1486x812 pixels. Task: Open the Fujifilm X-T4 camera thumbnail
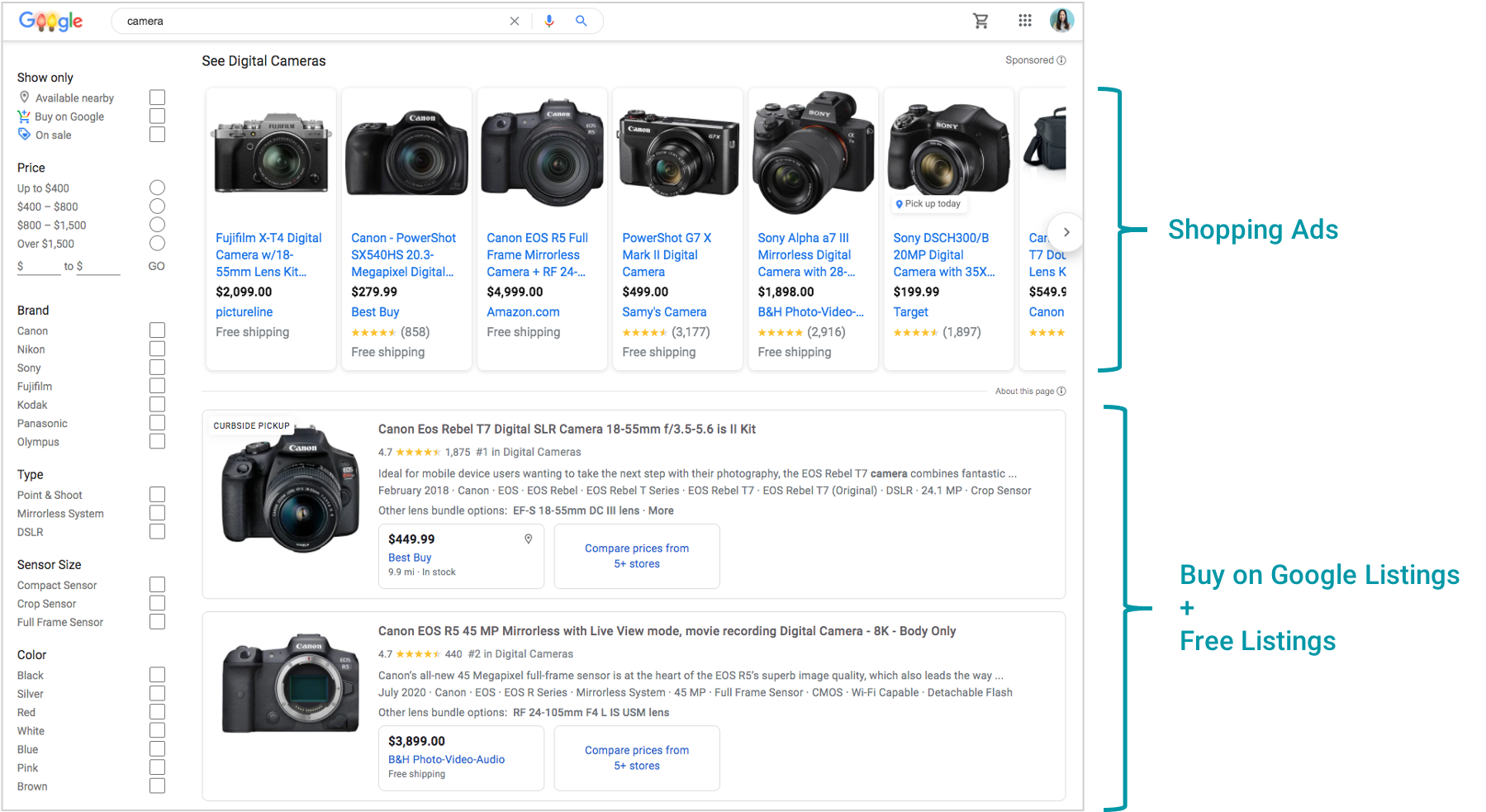pyautogui.click(x=271, y=154)
